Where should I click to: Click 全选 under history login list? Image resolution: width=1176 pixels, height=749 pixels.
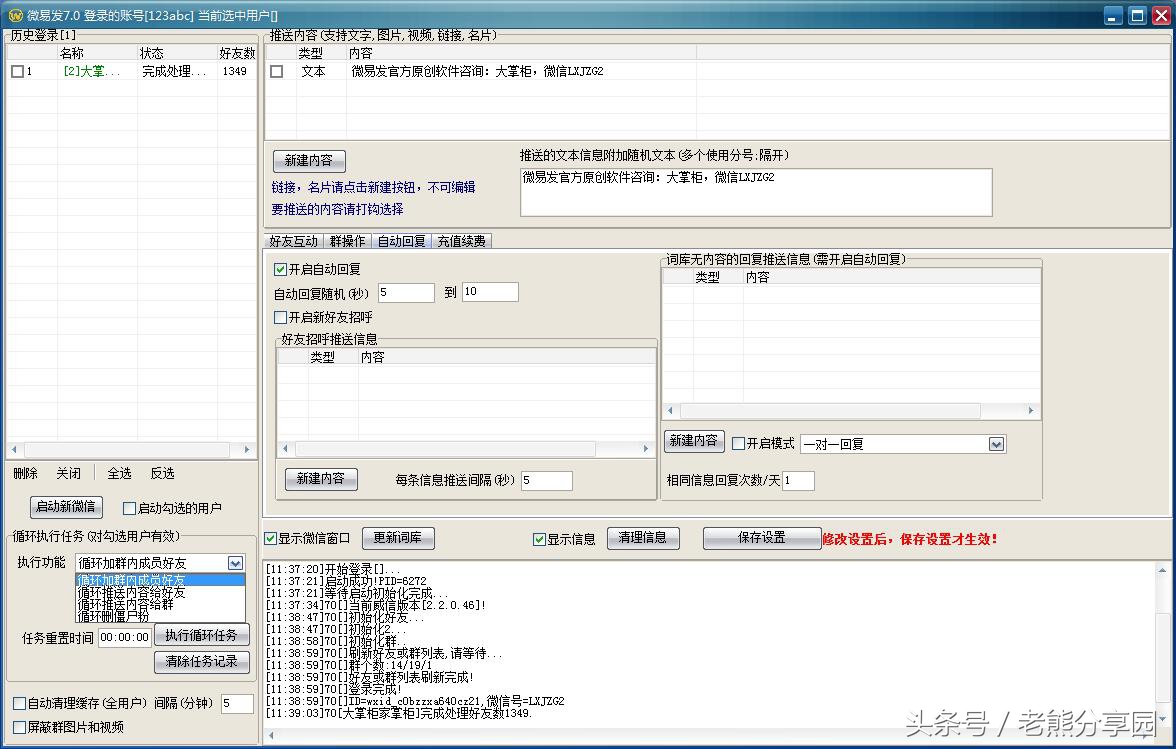click(119, 473)
